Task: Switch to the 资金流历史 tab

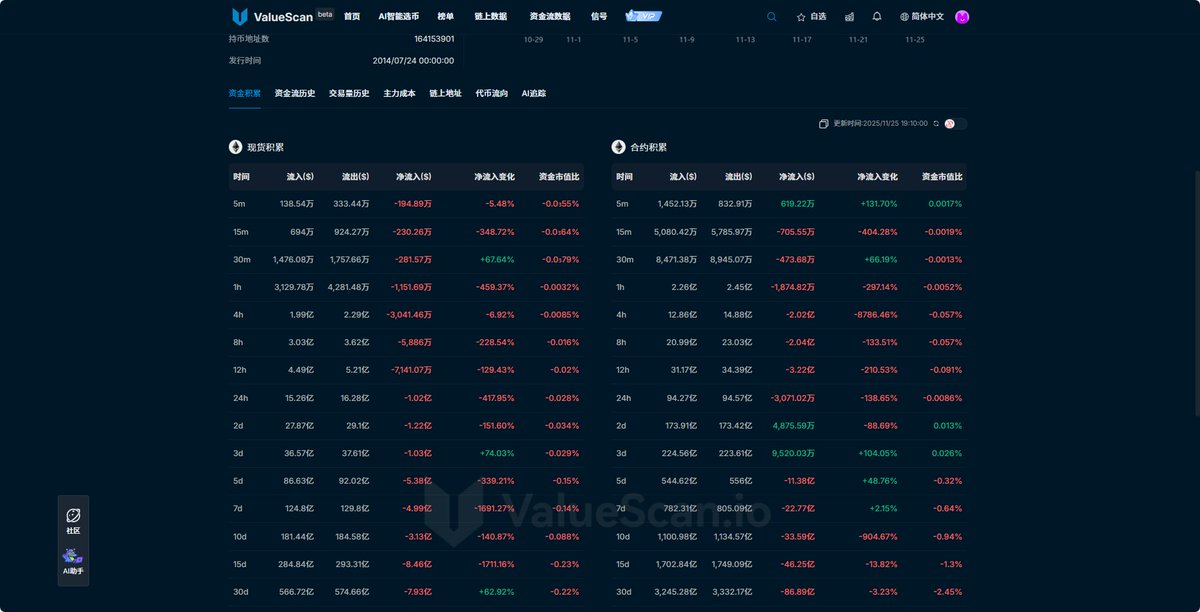Action: 295,93
